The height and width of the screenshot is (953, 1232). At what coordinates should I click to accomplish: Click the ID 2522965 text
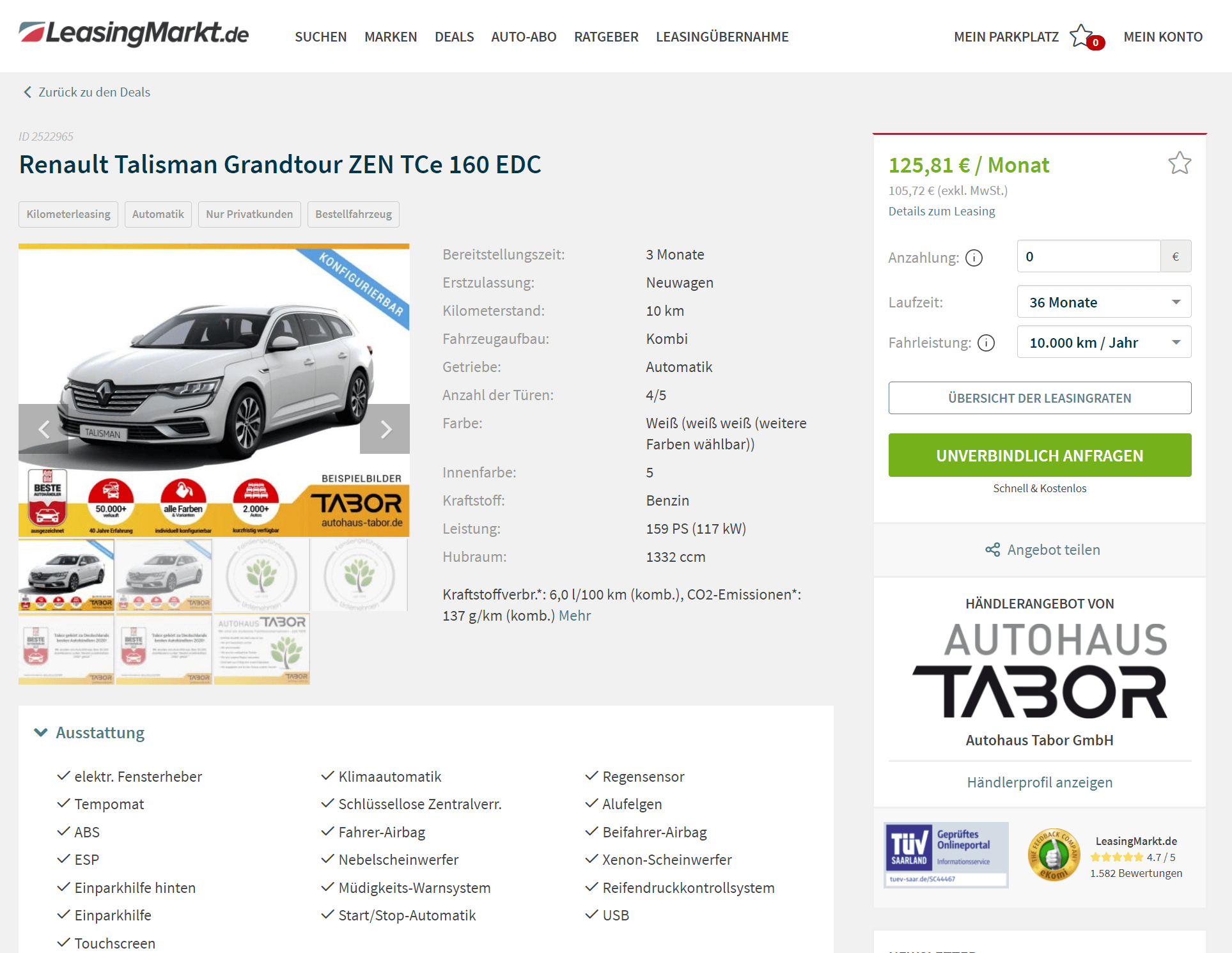click(46, 136)
